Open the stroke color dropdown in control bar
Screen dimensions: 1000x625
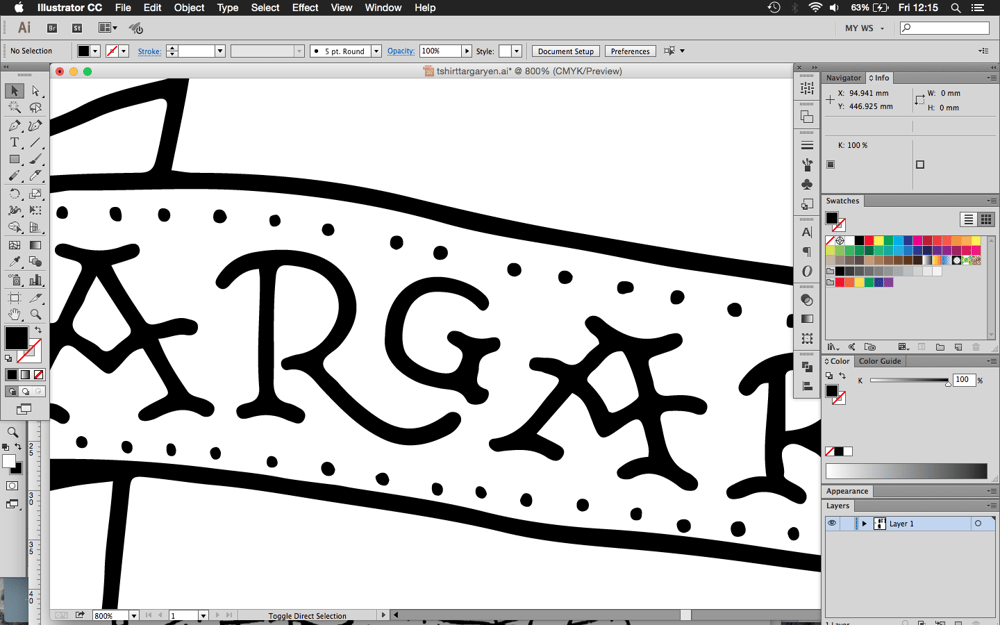[124, 51]
